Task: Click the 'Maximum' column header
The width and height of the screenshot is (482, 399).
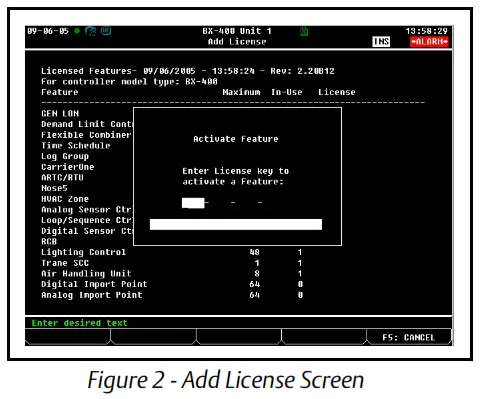Action: pos(241,92)
